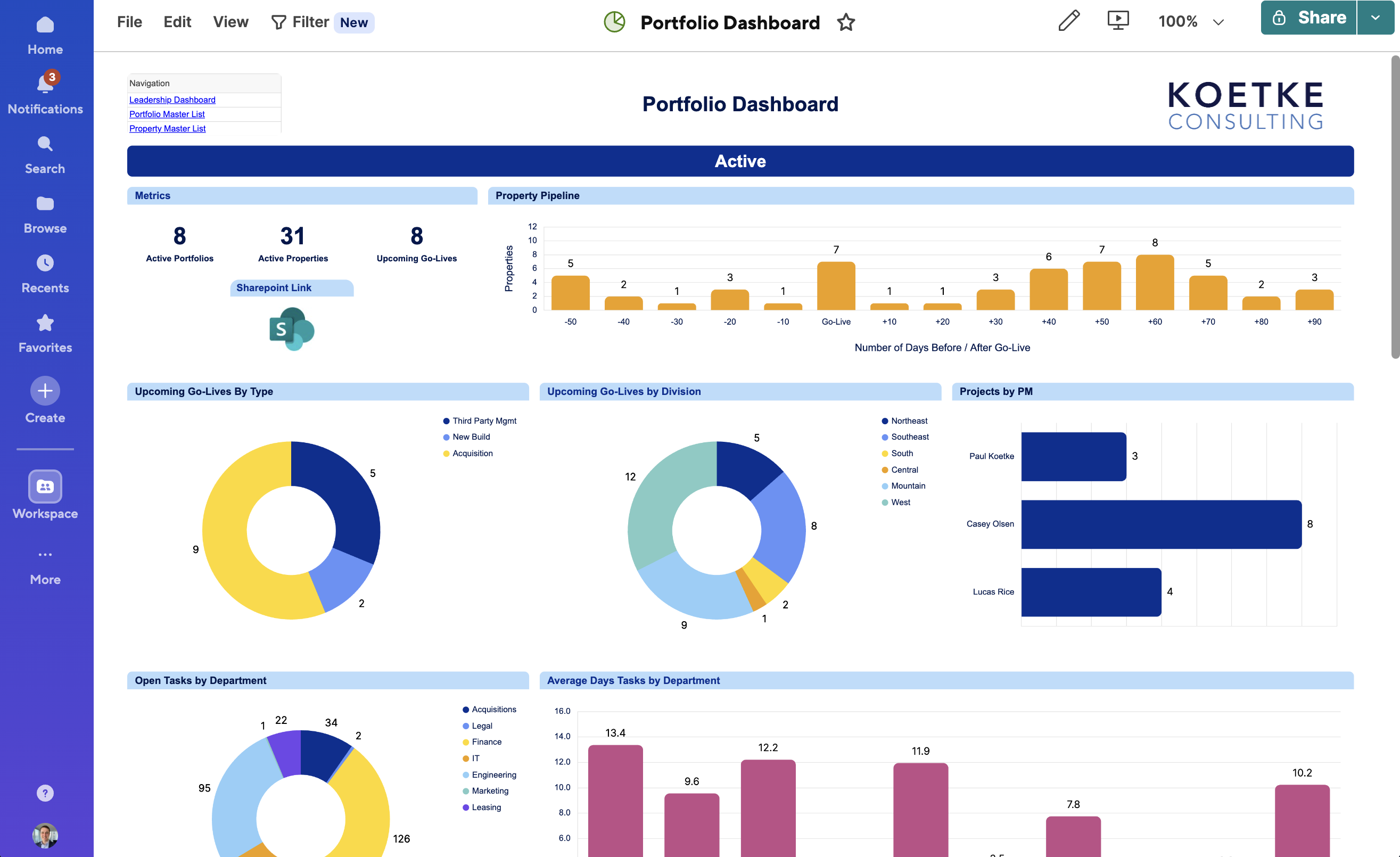The width and height of the screenshot is (1400, 857).
Task: Toggle Third Party Mgmt legend entry
Action: coord(480,421)
